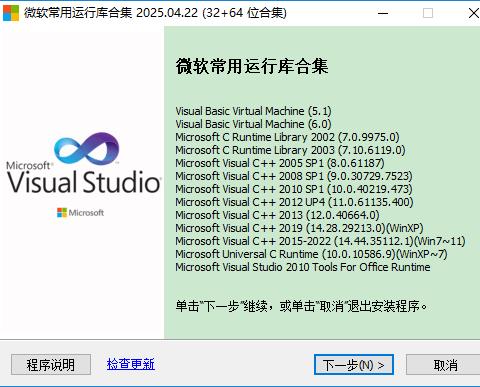Click the window title text 微软常用运行库合集 2025.04.22

[x=155, y=13]
